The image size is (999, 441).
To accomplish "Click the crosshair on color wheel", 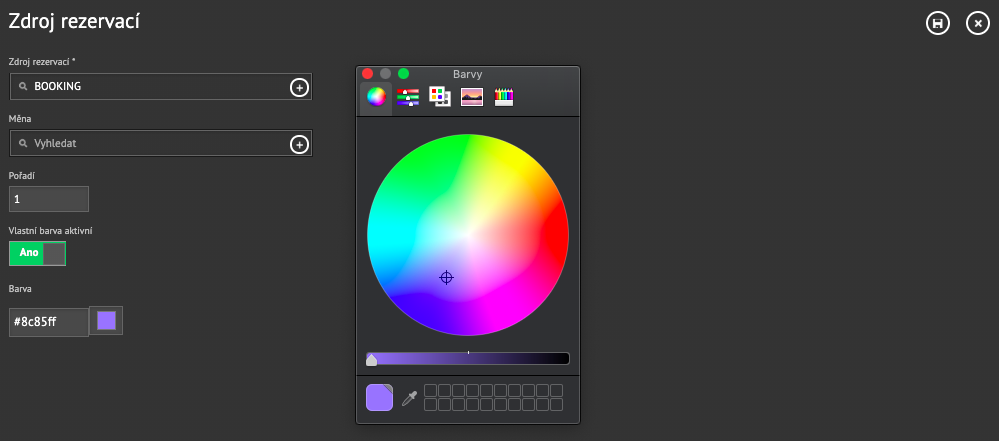I will [x=447, y=277].
